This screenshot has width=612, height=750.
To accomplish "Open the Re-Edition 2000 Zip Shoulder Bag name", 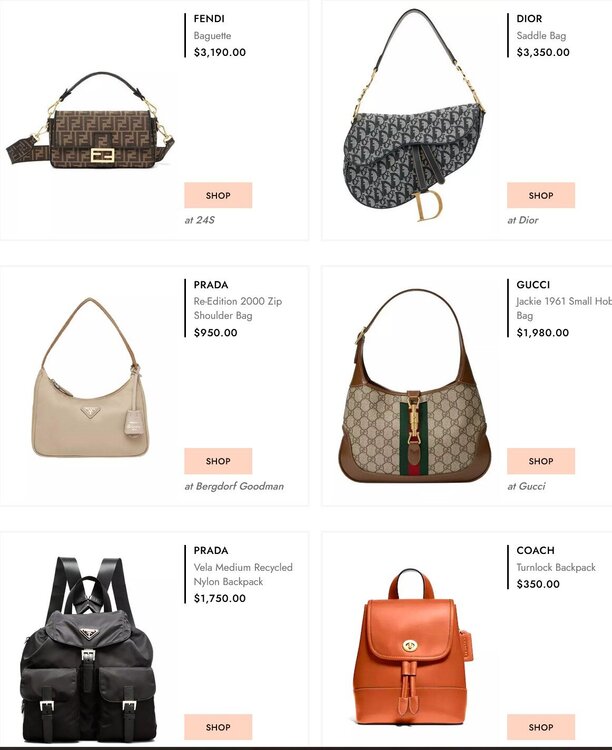I will (x=238, y=309).
